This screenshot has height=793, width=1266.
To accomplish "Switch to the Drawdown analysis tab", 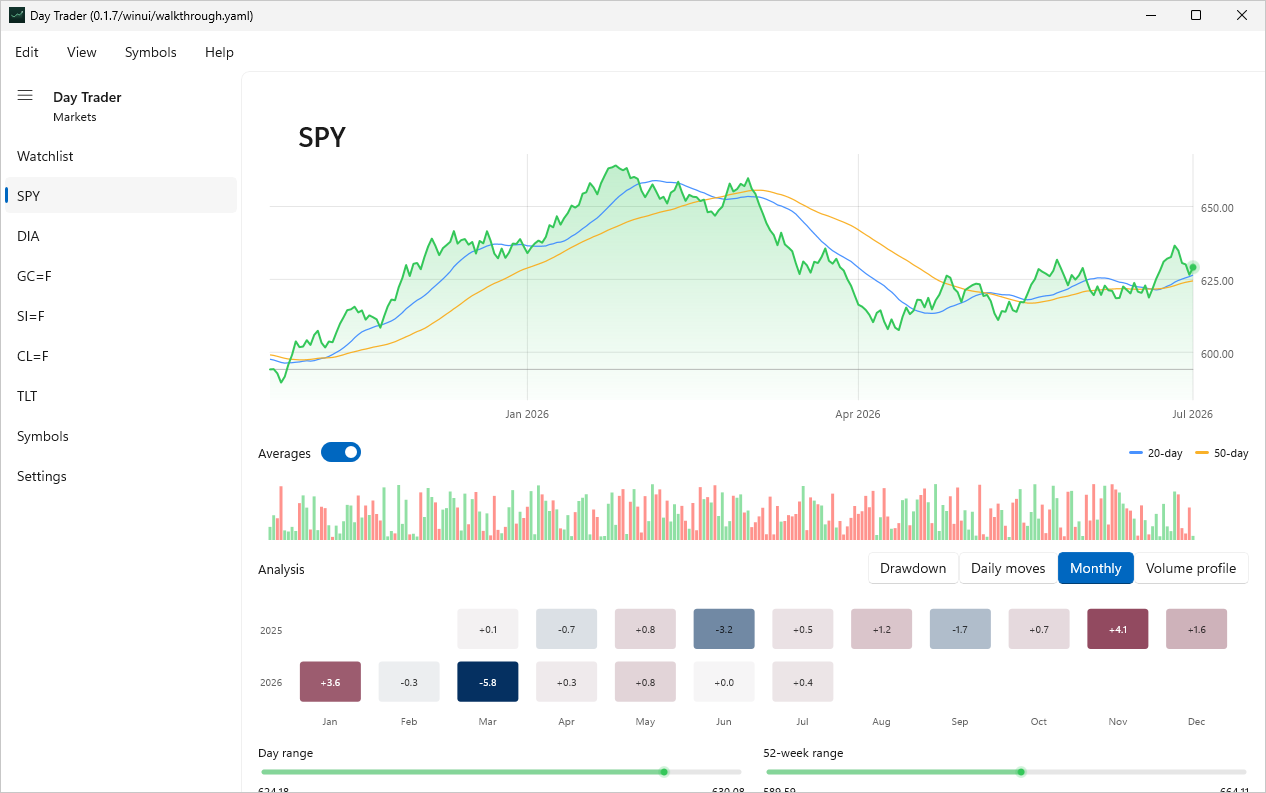I will click(913, 568).
